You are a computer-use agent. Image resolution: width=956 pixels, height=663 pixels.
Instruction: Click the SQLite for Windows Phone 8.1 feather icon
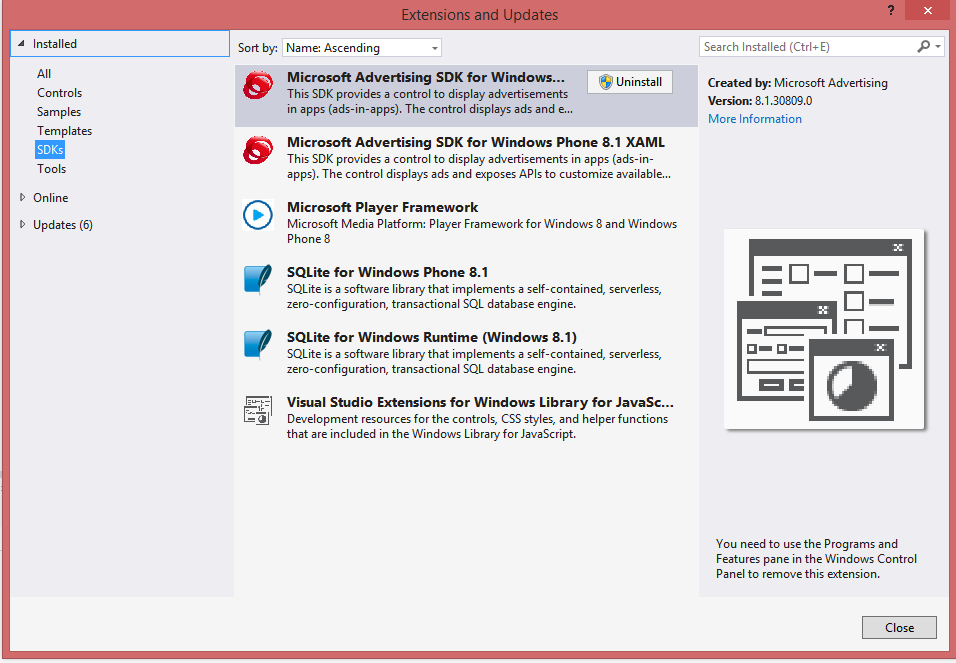coord(258,280)
